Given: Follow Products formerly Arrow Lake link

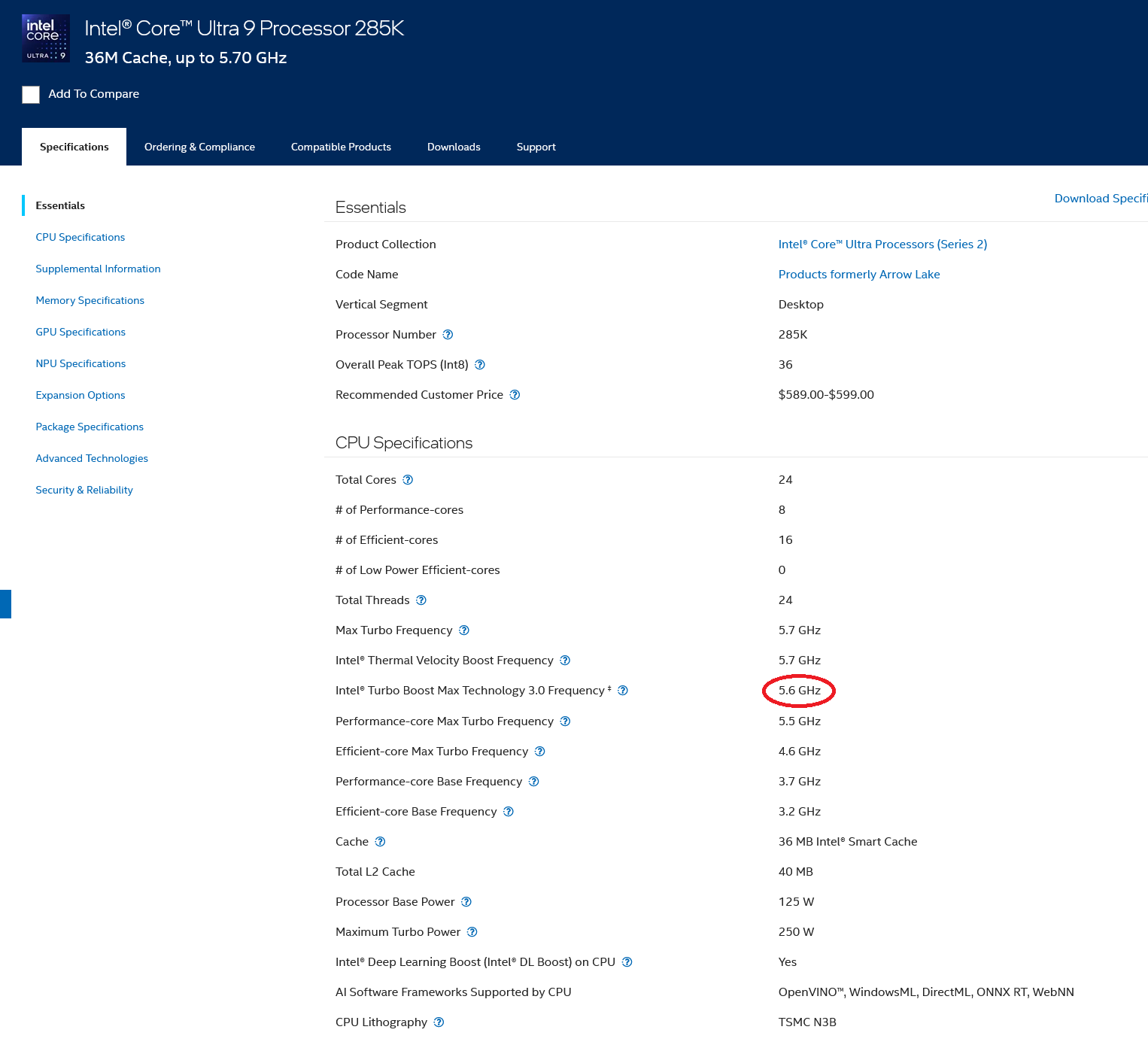Looking at the screenshot, I should point(859,275).
